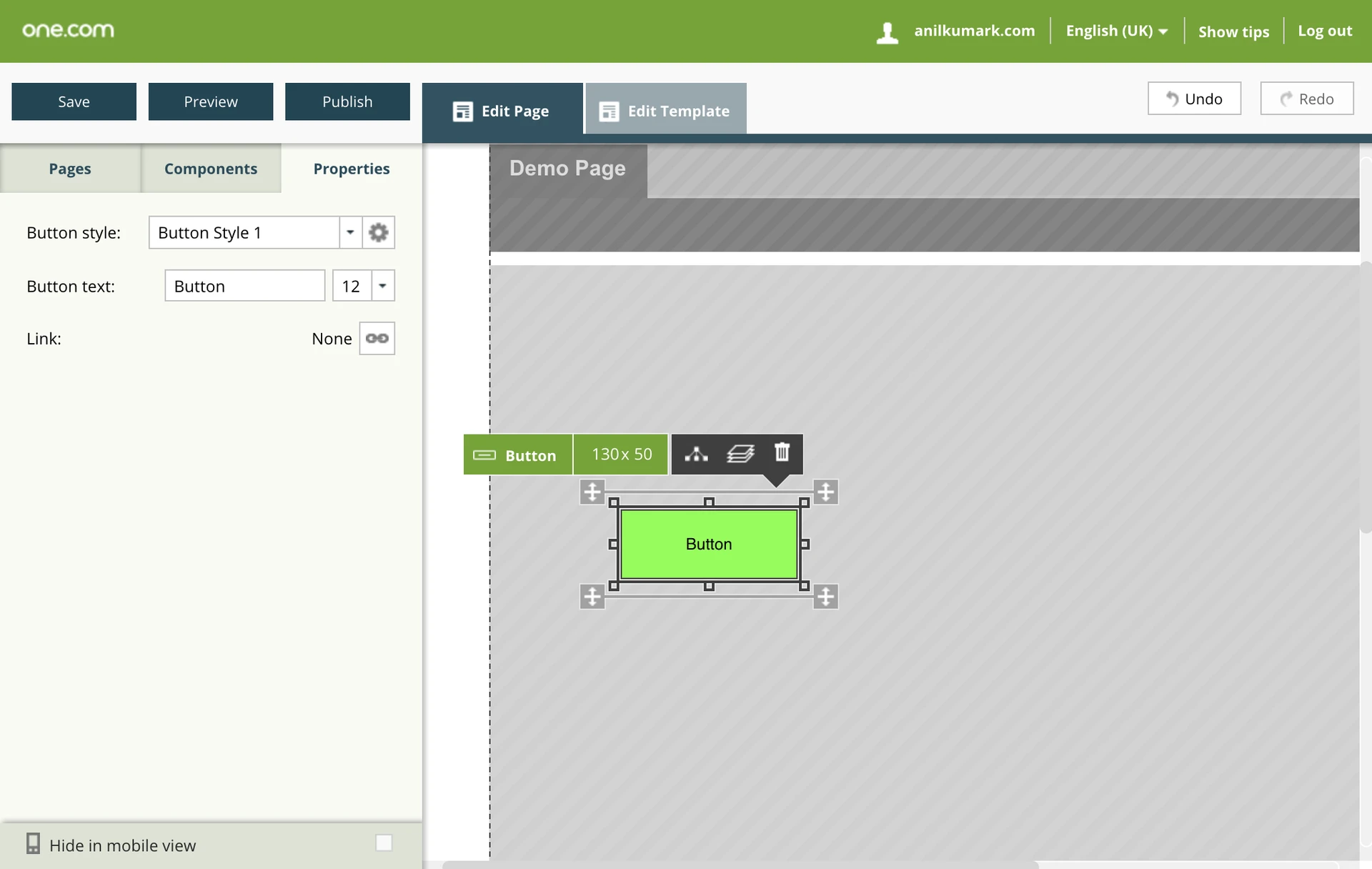The width and height of the screenshot is (1372, 869).
Task: Click the mobile phone icon
Action: coord(33,844)
